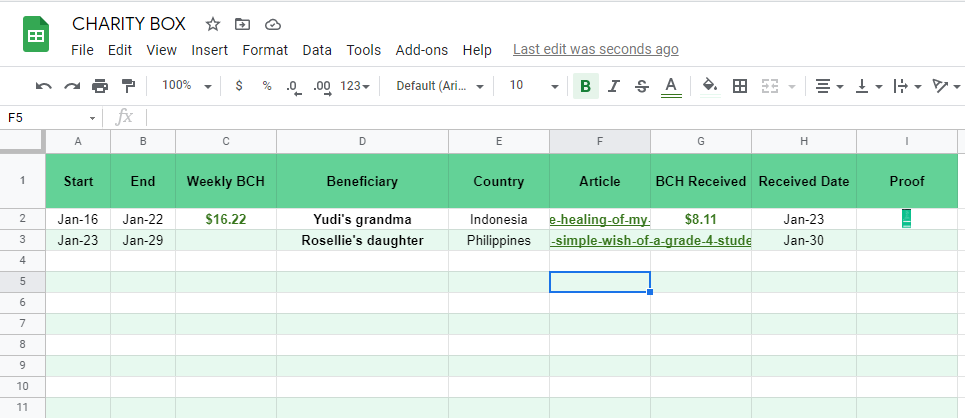The image size is (965, 418).
Task: Select the cell with $8.11
Action: 701,219
